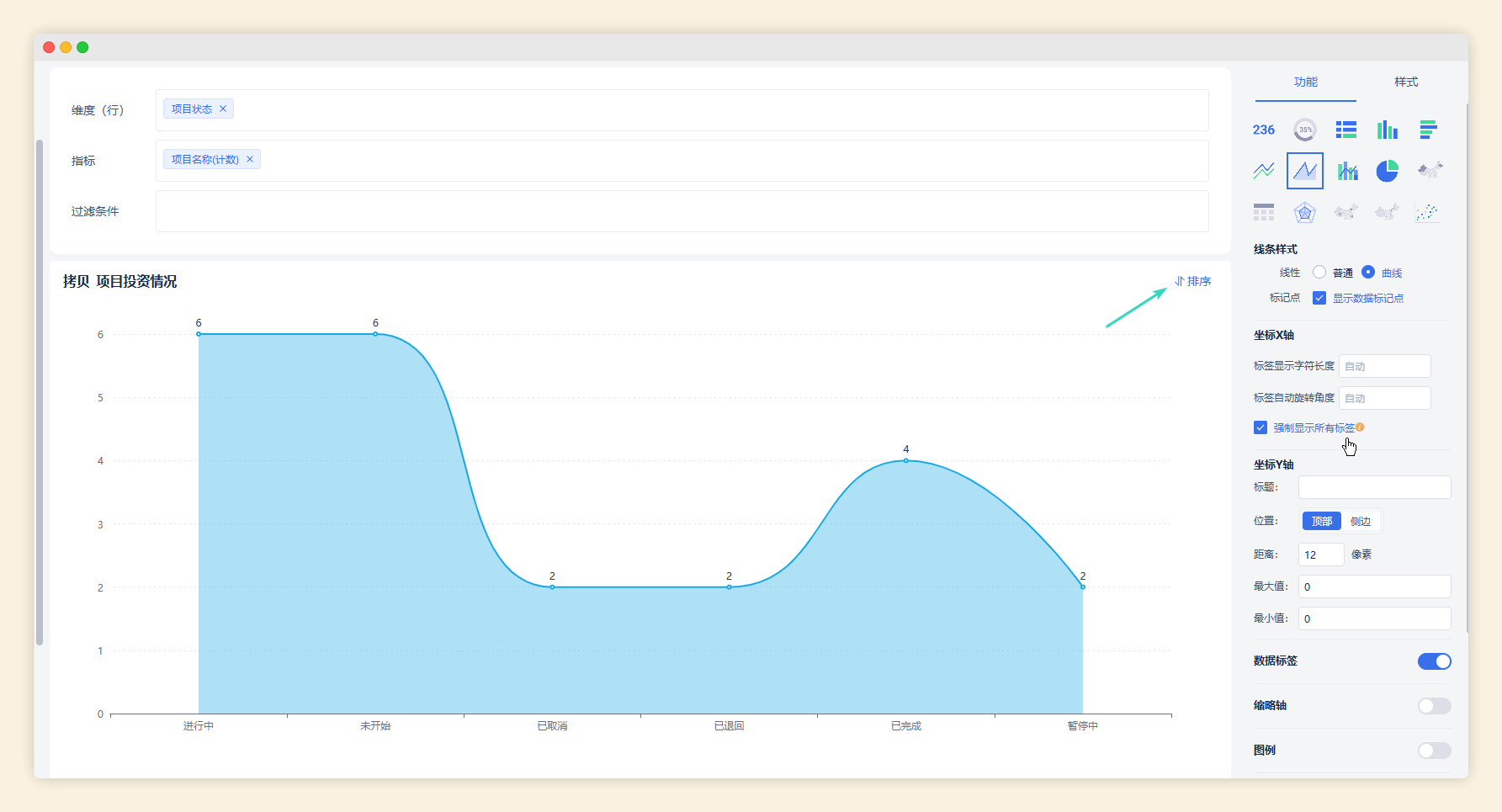Switch to the 样式 tab
1502x812 pixels.
[x=1405, y=82]
